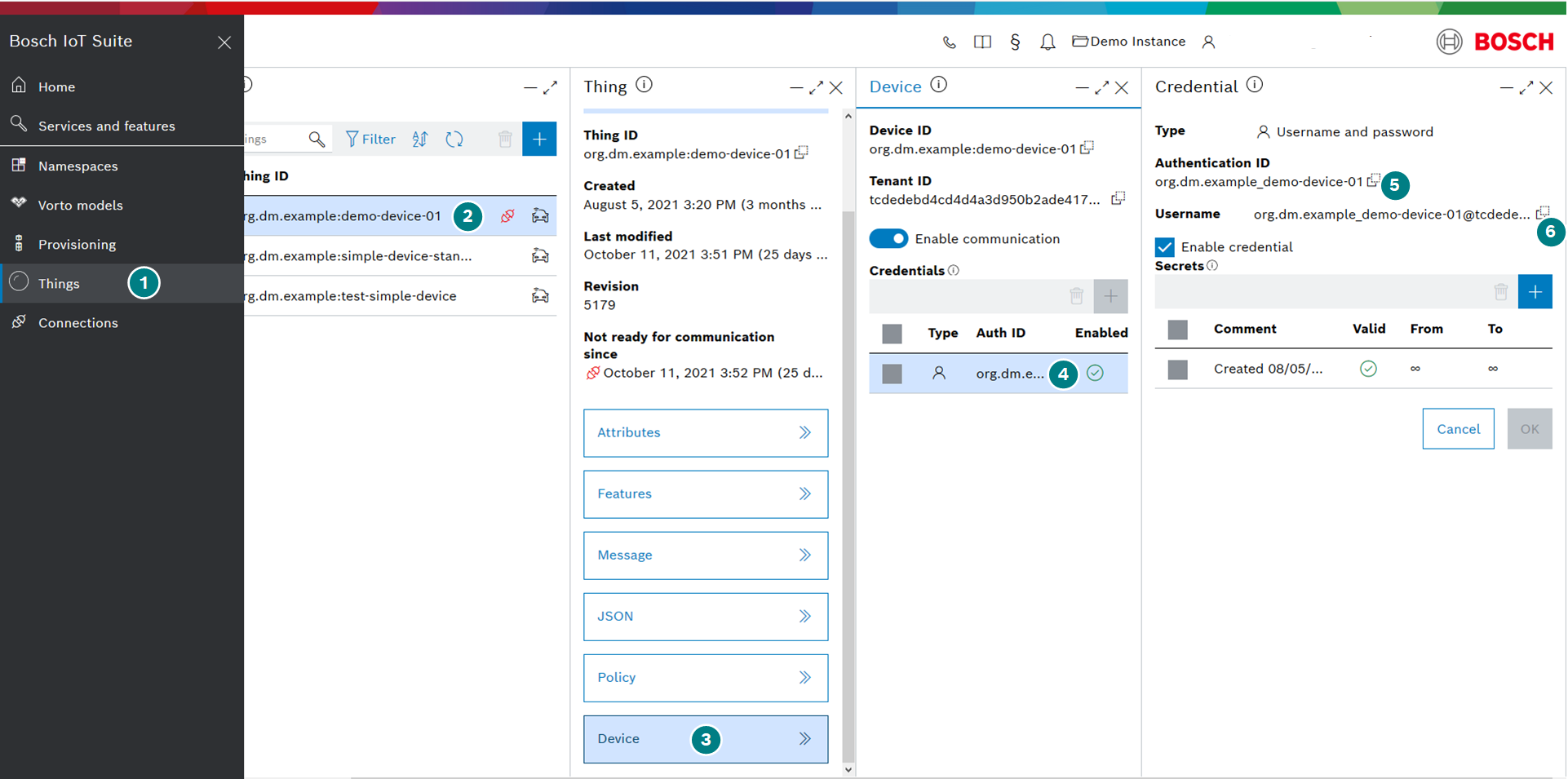Open the Device panel info icon
The width and height of the screenshot is (1568, 779).
(939, 85)
